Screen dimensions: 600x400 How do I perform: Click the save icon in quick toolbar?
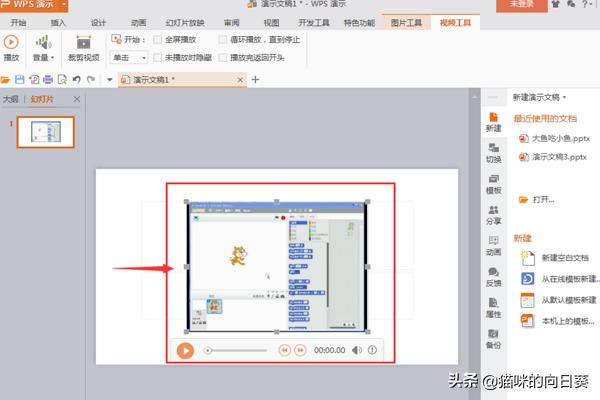[20, 80]
